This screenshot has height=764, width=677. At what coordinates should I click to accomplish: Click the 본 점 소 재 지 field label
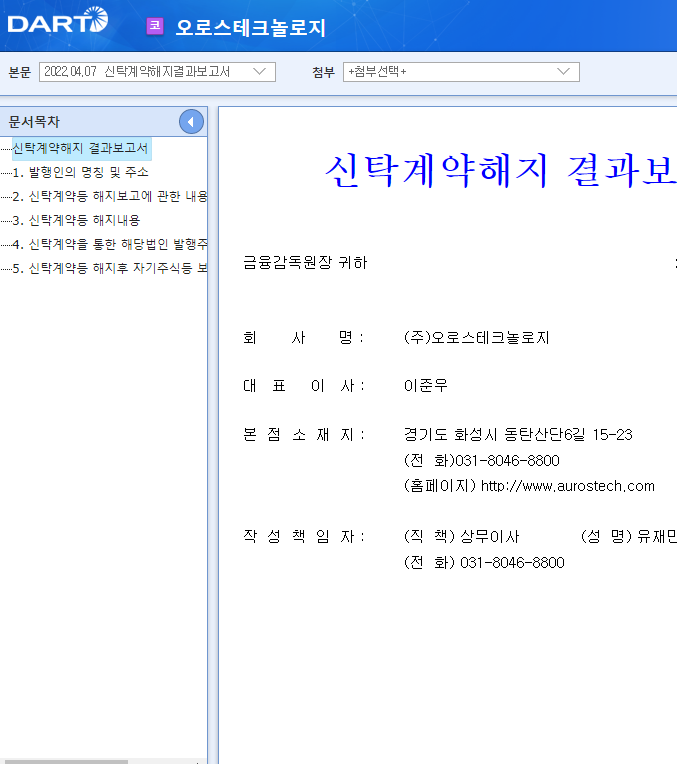[303, 434]
